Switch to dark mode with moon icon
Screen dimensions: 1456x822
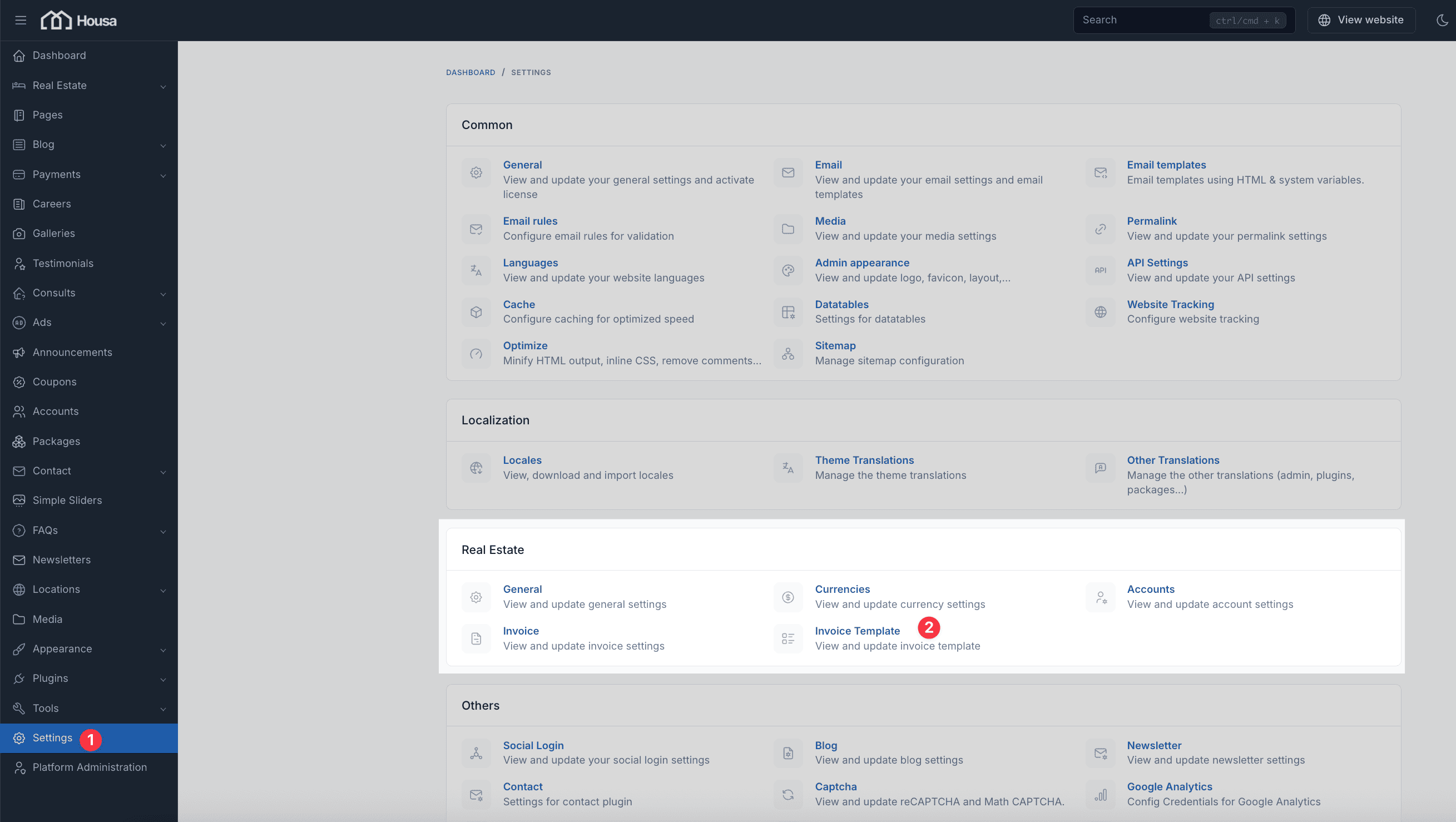coord(1442,21)
